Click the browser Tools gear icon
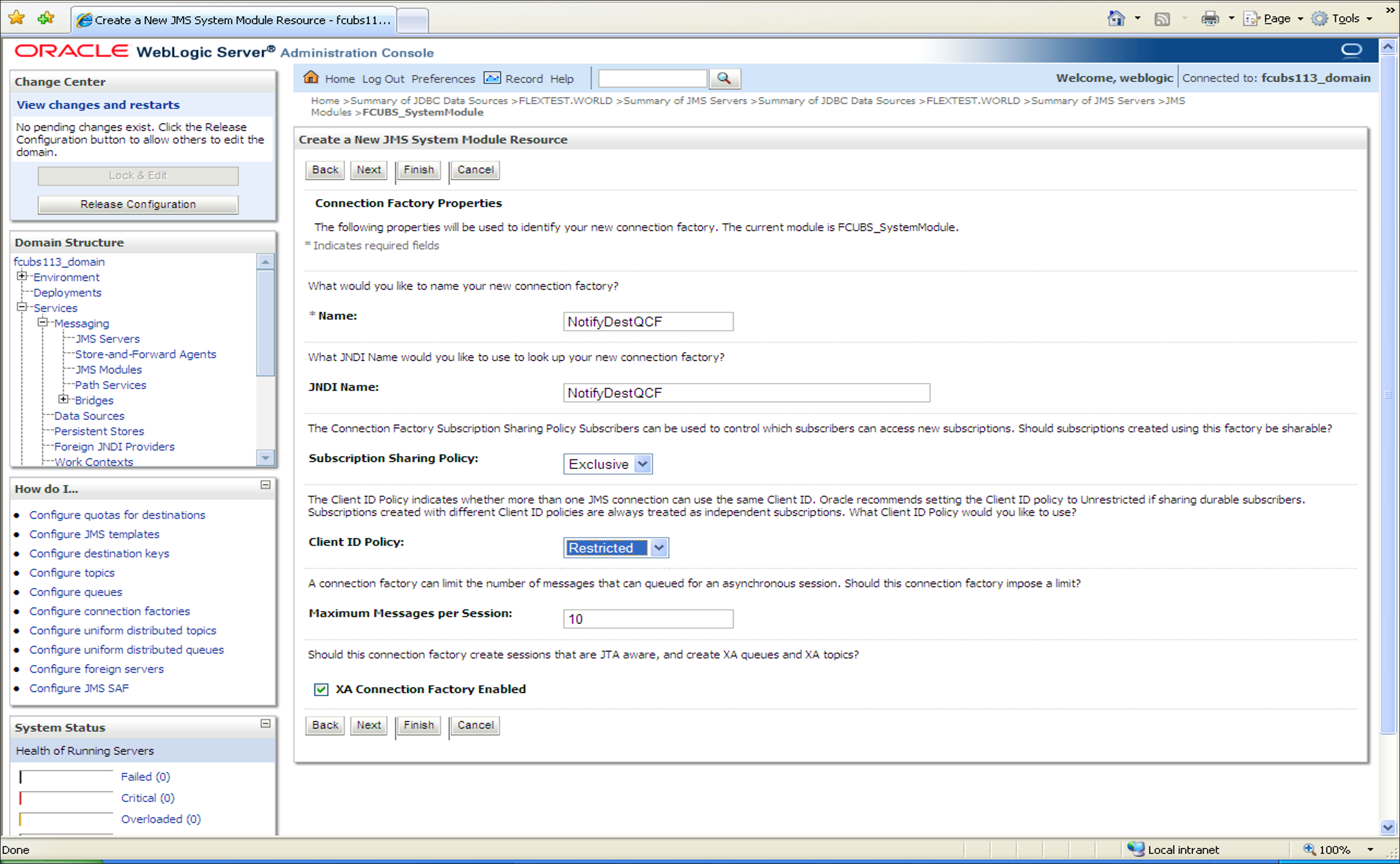This screenshot has width=1400, height=864. pyautogui.click(x=1319, y=19)
